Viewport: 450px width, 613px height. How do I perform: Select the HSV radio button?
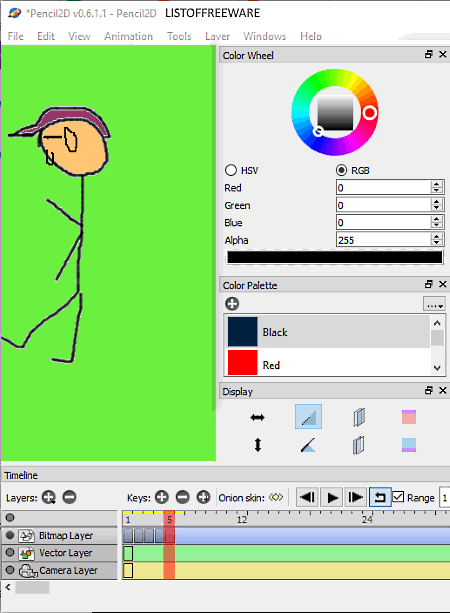point(231,170)
